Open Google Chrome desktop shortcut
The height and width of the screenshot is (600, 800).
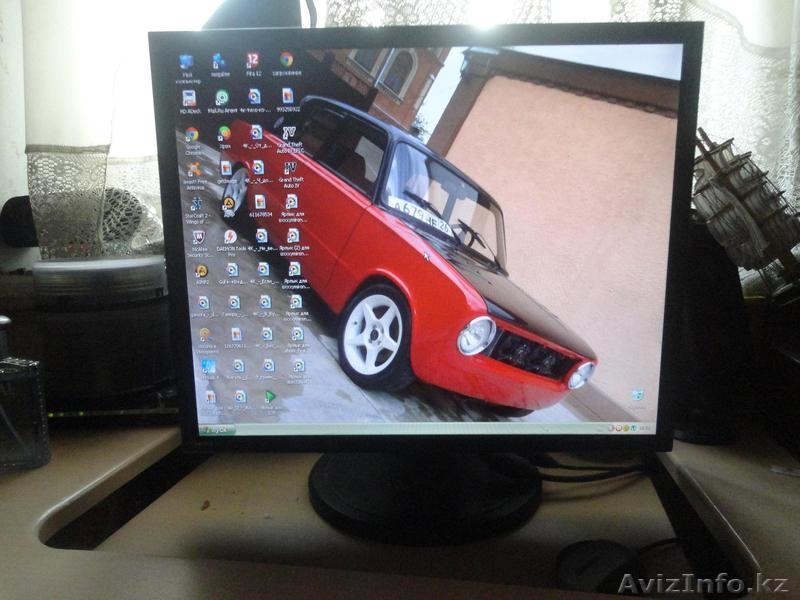click(192, 135)
